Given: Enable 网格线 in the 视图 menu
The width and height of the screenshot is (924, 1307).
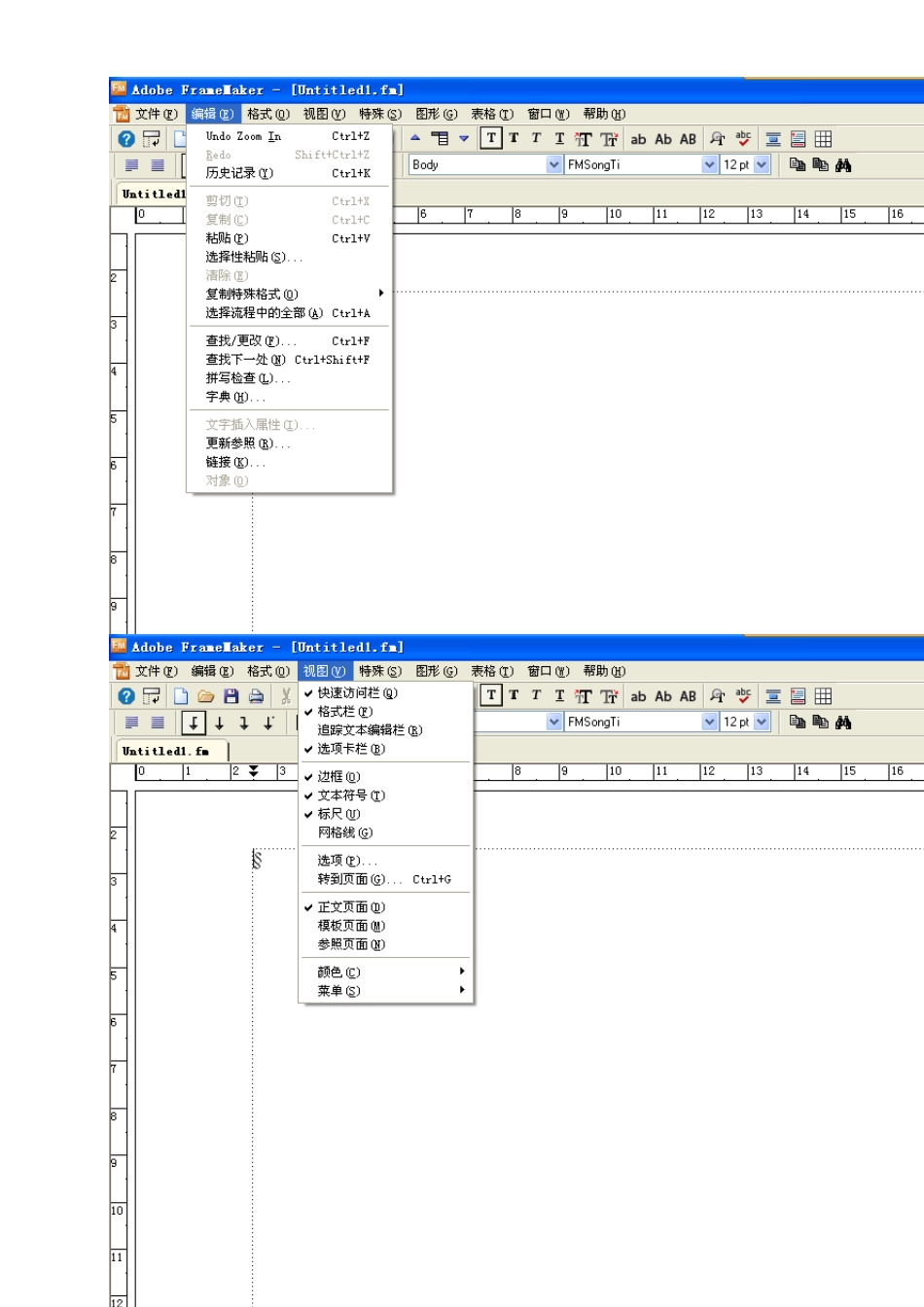Looking at the screenshot, I should (x=386, y=832).
